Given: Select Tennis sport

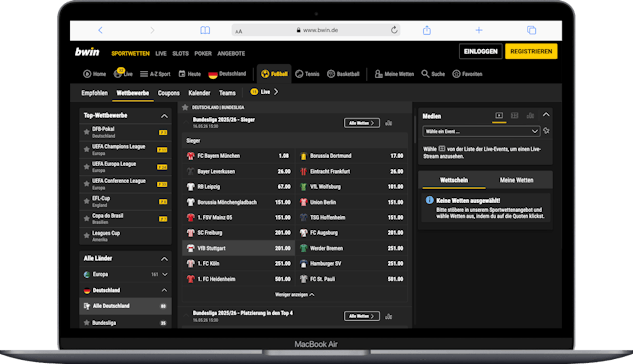Looking at the screenshot, I should (307, 74).
